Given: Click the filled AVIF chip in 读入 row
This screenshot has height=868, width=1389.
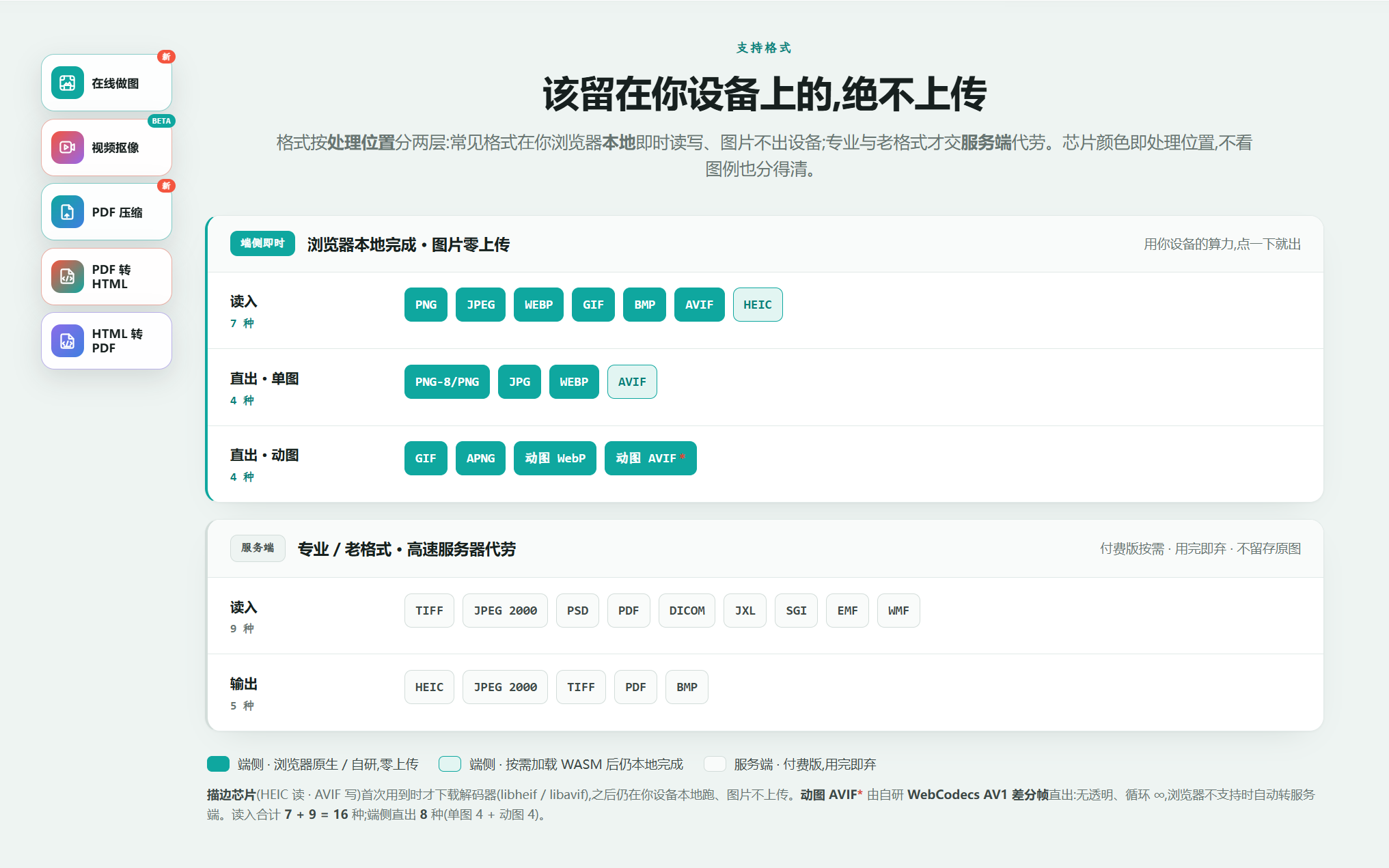Looking at the screenshot, I should 700,305.
